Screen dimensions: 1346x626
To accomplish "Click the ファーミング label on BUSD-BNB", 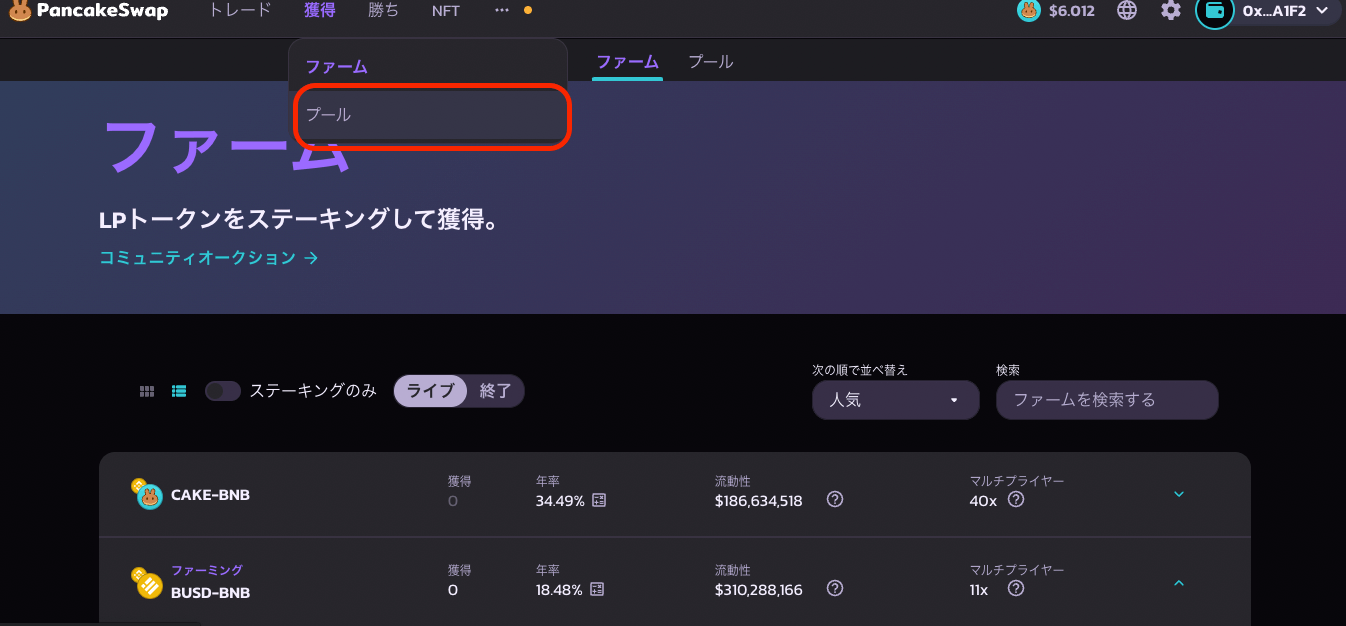I will click(207, 570).
